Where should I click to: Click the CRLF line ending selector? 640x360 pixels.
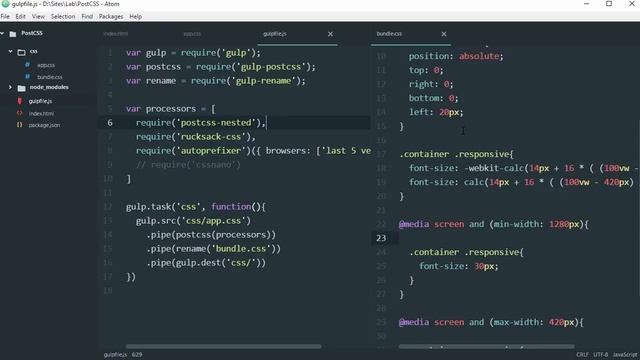coord(582,355)
